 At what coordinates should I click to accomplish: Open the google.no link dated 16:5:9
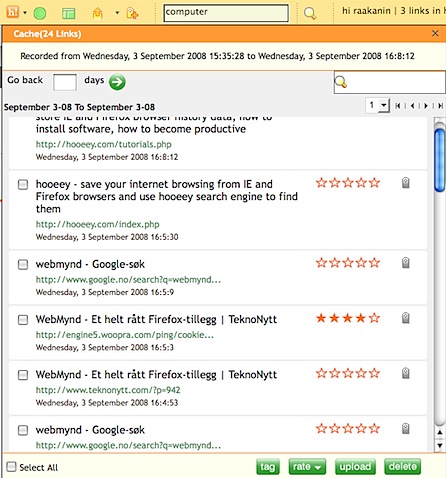pos(128,279)
